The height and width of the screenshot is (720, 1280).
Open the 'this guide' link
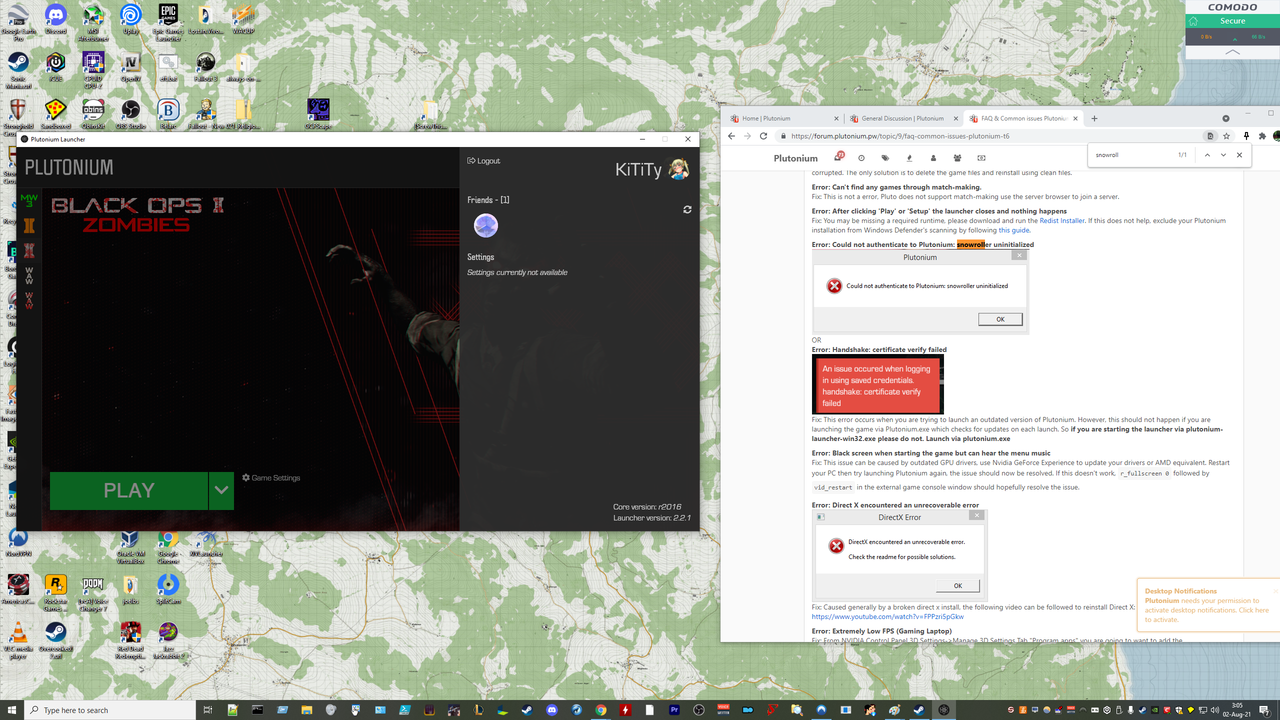point(1014,230)
